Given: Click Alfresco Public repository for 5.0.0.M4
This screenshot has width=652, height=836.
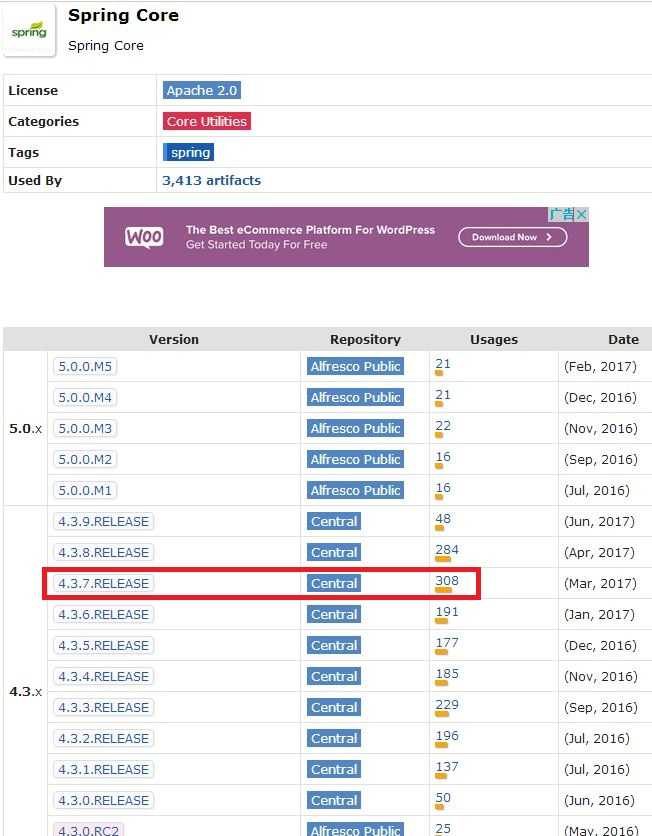Looking at the screenshot, I should pyautogui.click(x=355, y=397).
